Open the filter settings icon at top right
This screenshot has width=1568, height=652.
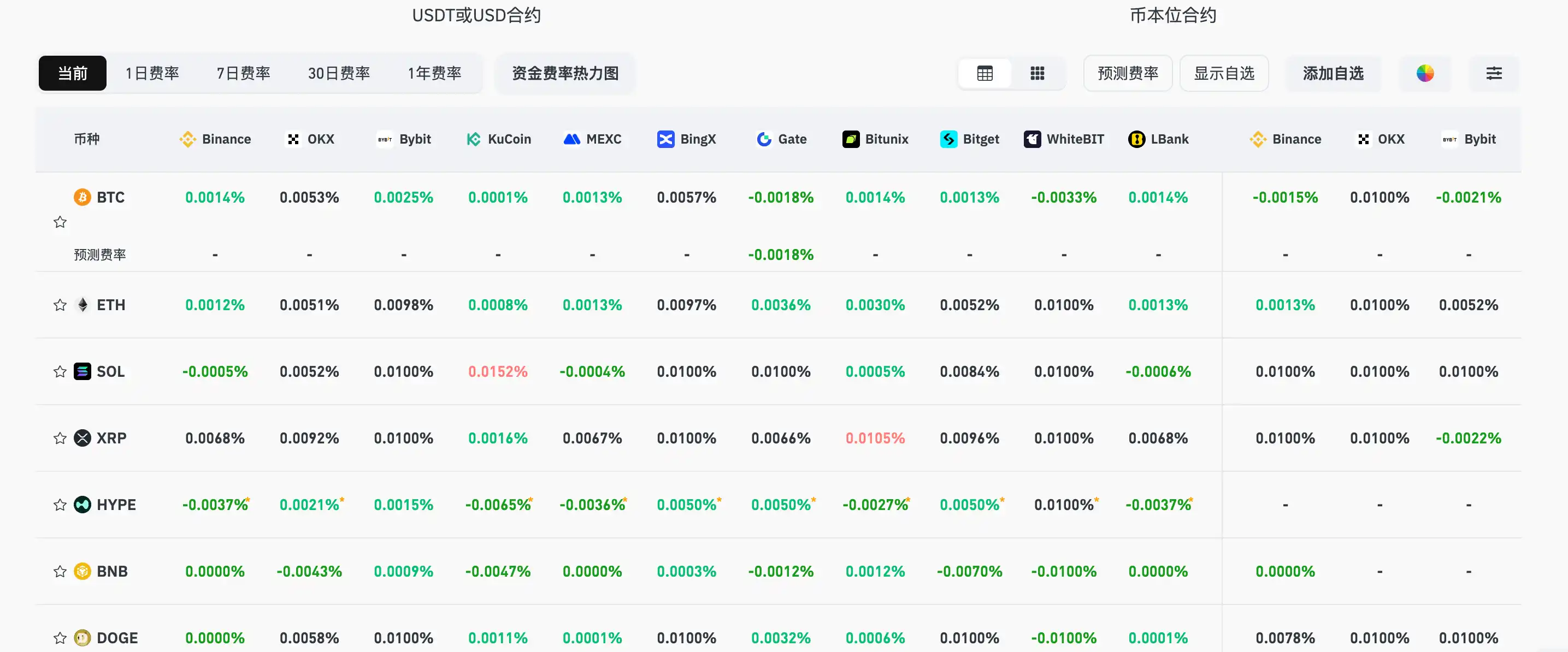(1494, 73)
